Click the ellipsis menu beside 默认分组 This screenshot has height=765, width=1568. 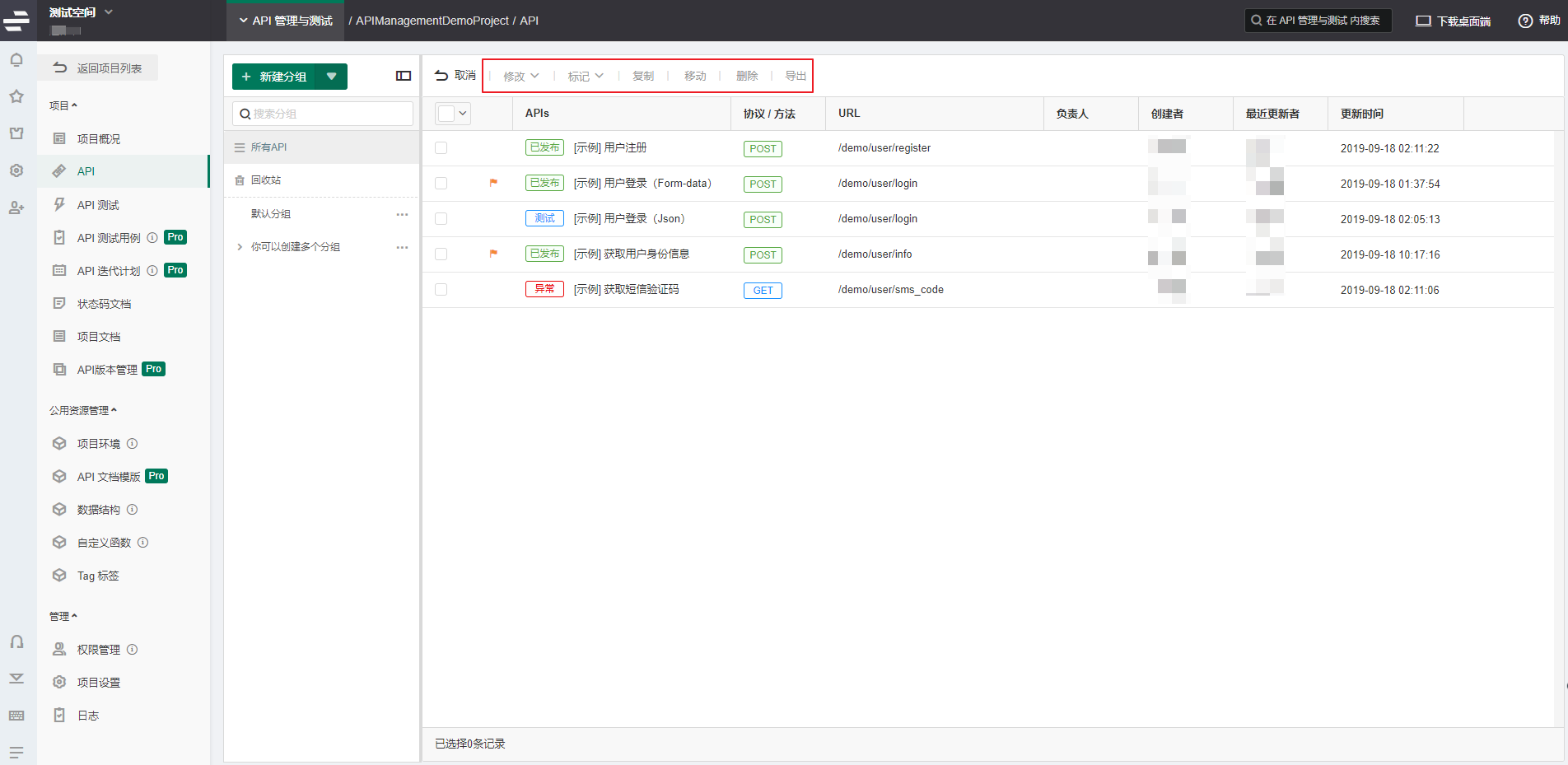point(402,214)
